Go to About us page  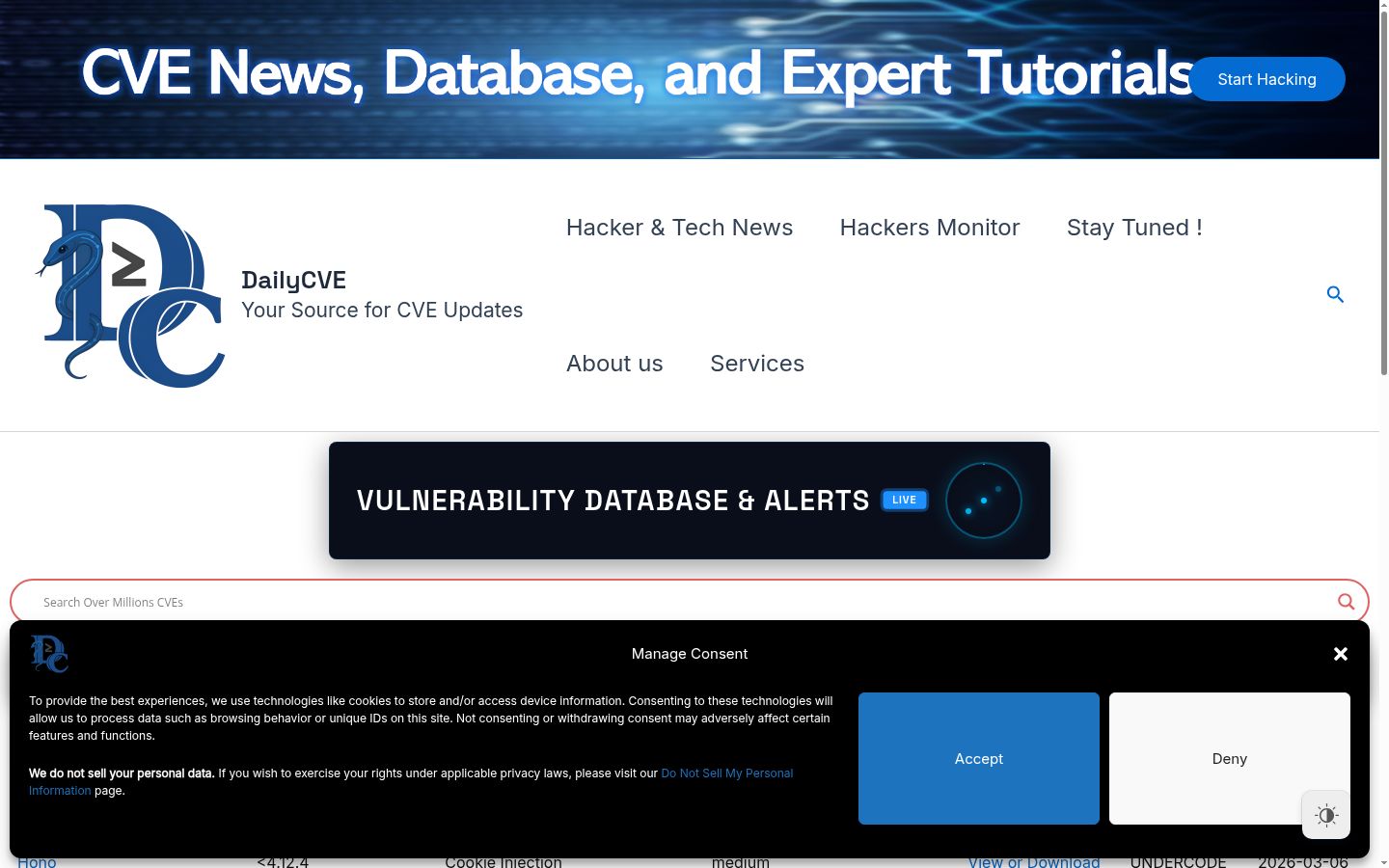pyautogui.click(x=614, y=364)
